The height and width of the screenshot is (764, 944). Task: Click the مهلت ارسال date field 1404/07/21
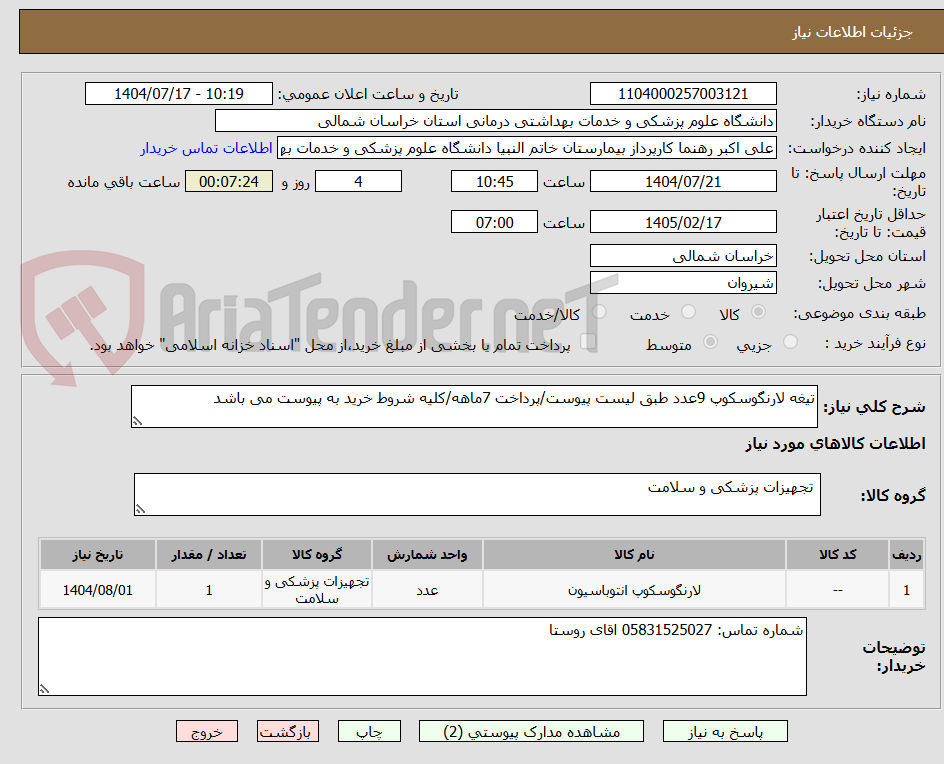coord(685,181)
